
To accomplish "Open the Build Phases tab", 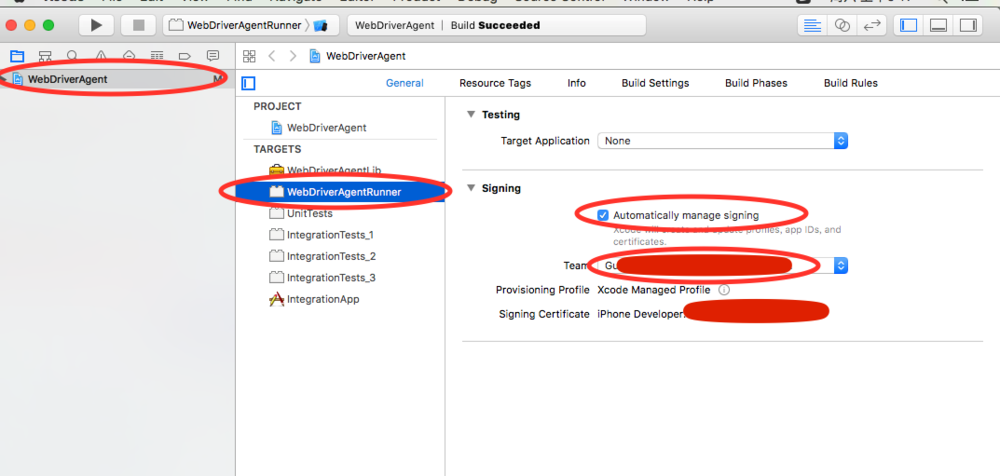I will (756, 83).
